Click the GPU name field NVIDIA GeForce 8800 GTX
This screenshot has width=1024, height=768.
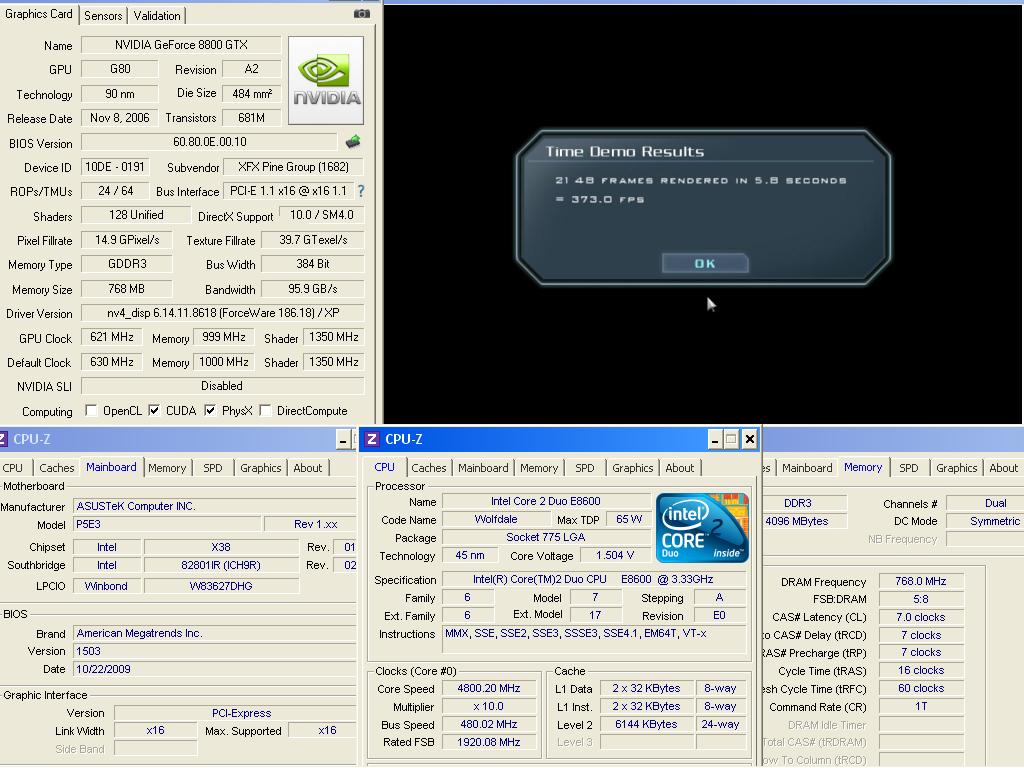181,44
